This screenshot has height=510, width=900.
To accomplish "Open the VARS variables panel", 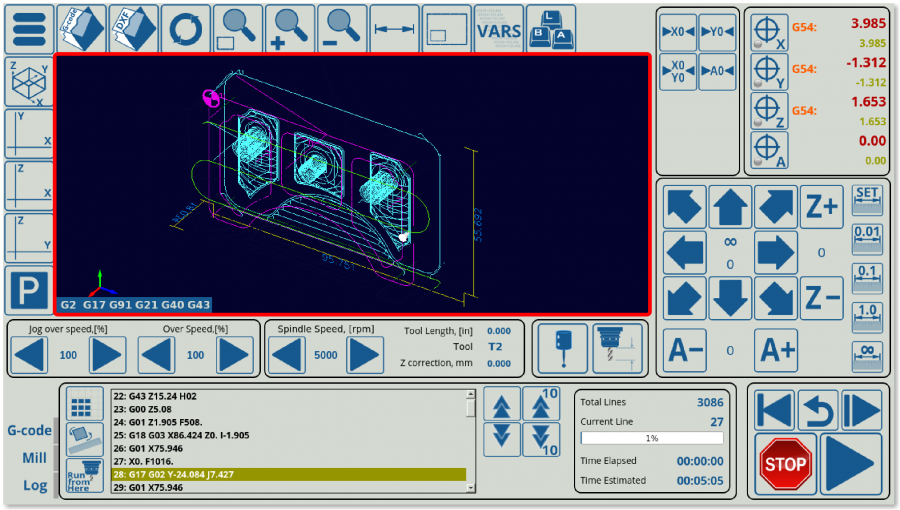I will pyautogui.click(x=499, y=29).
